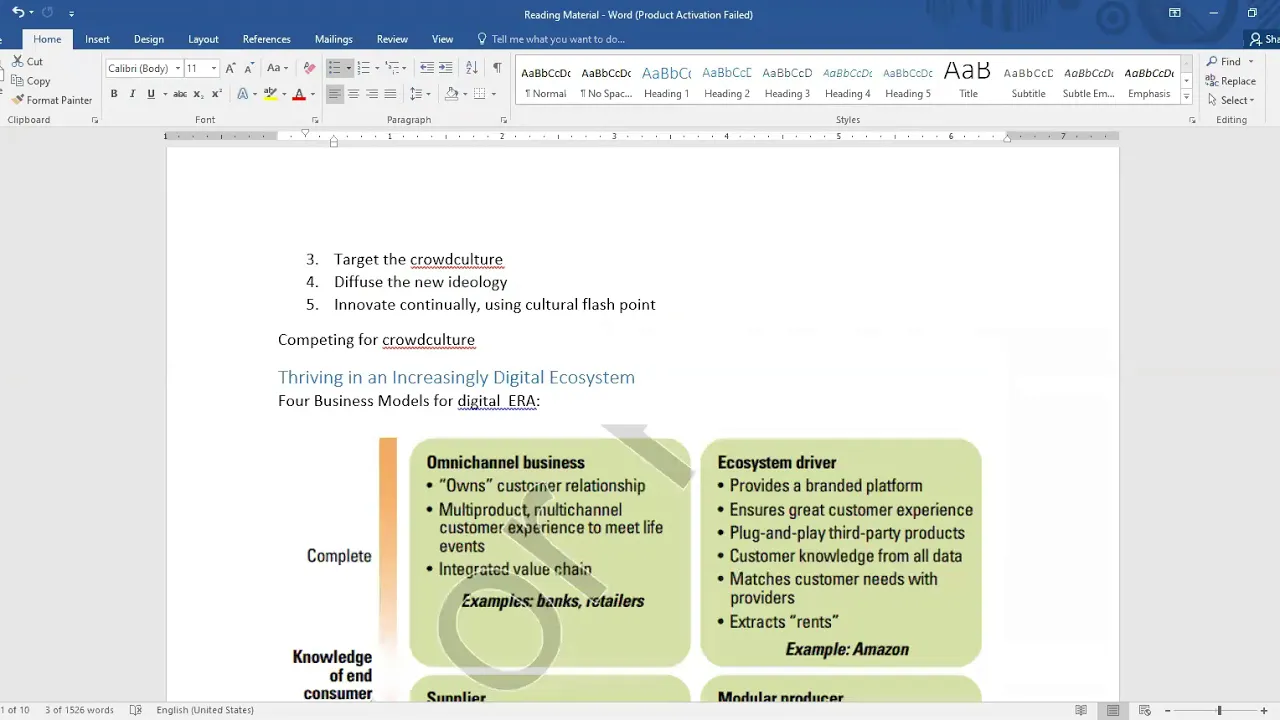Toggle the bullet list button
The width and height of the screenshot is (1280, 720).
[x=335, y=68]
